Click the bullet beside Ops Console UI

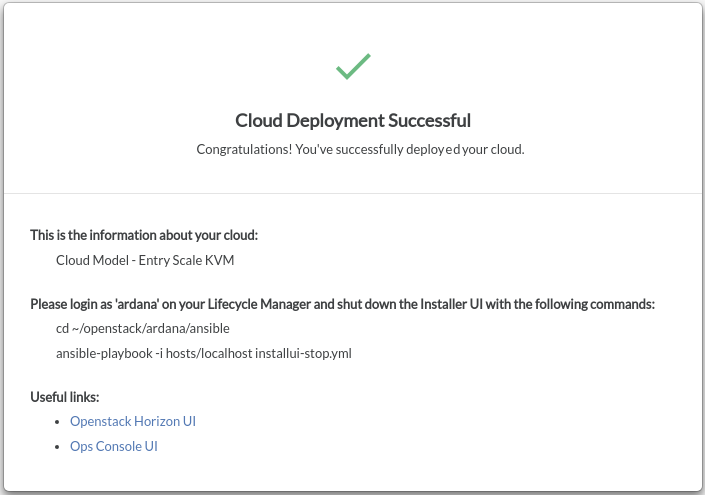(x=60, y=447)
